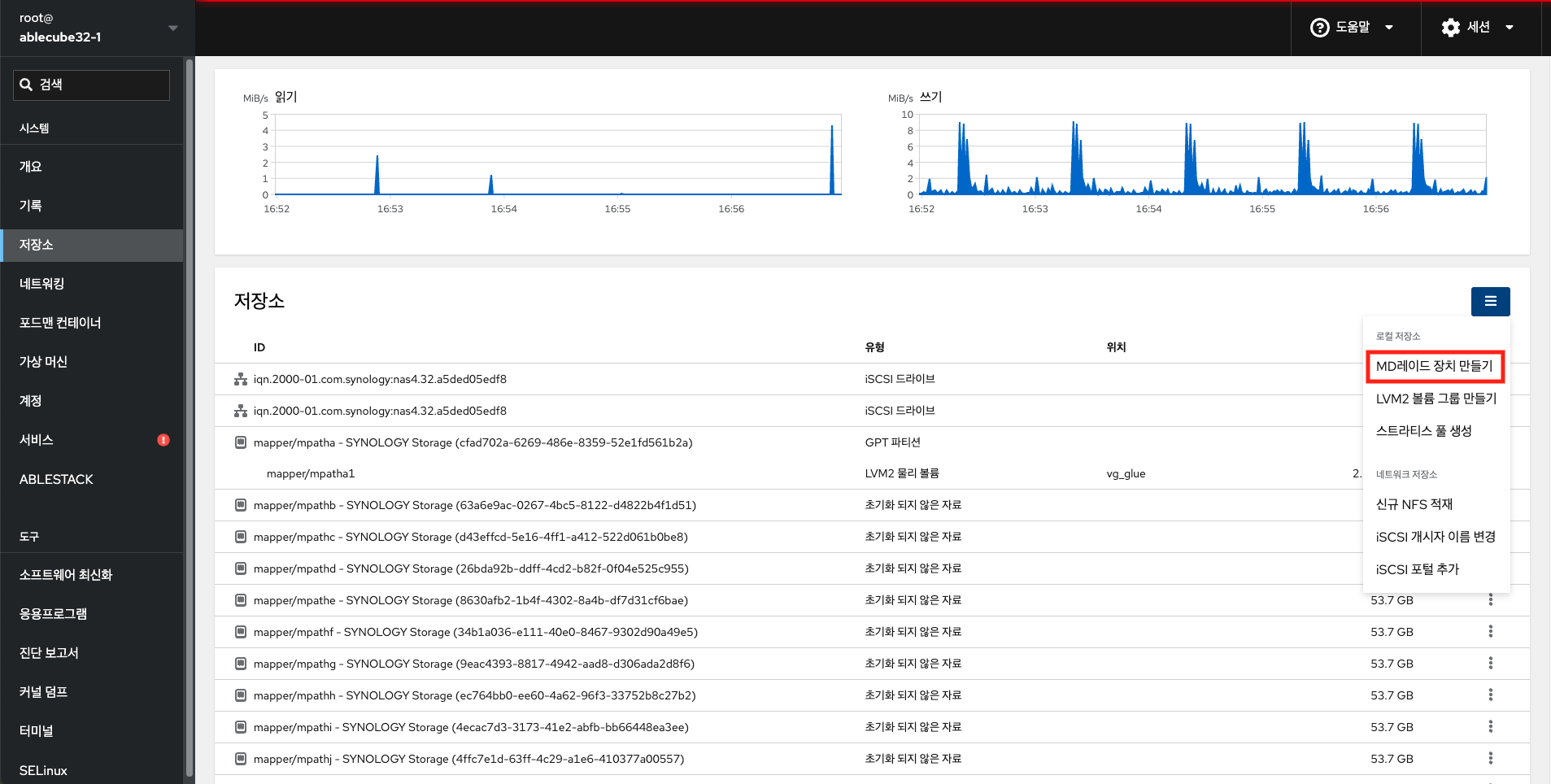Click the gear icon for 세션
The height and width of the screenshot is (784, 1551).
click(x=1450, y=28)
